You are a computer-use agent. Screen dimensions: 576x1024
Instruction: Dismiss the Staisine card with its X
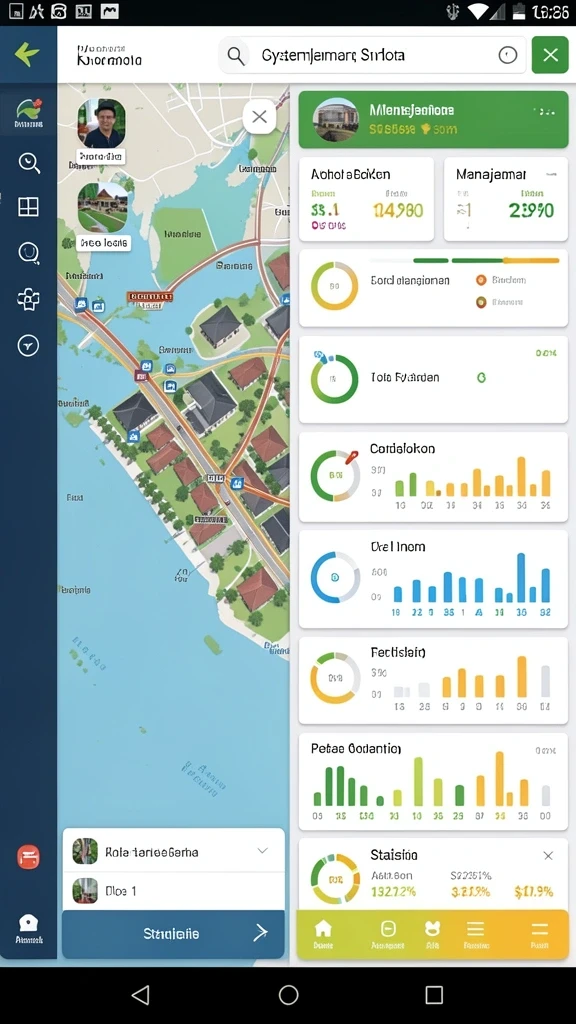coord(549,856)
